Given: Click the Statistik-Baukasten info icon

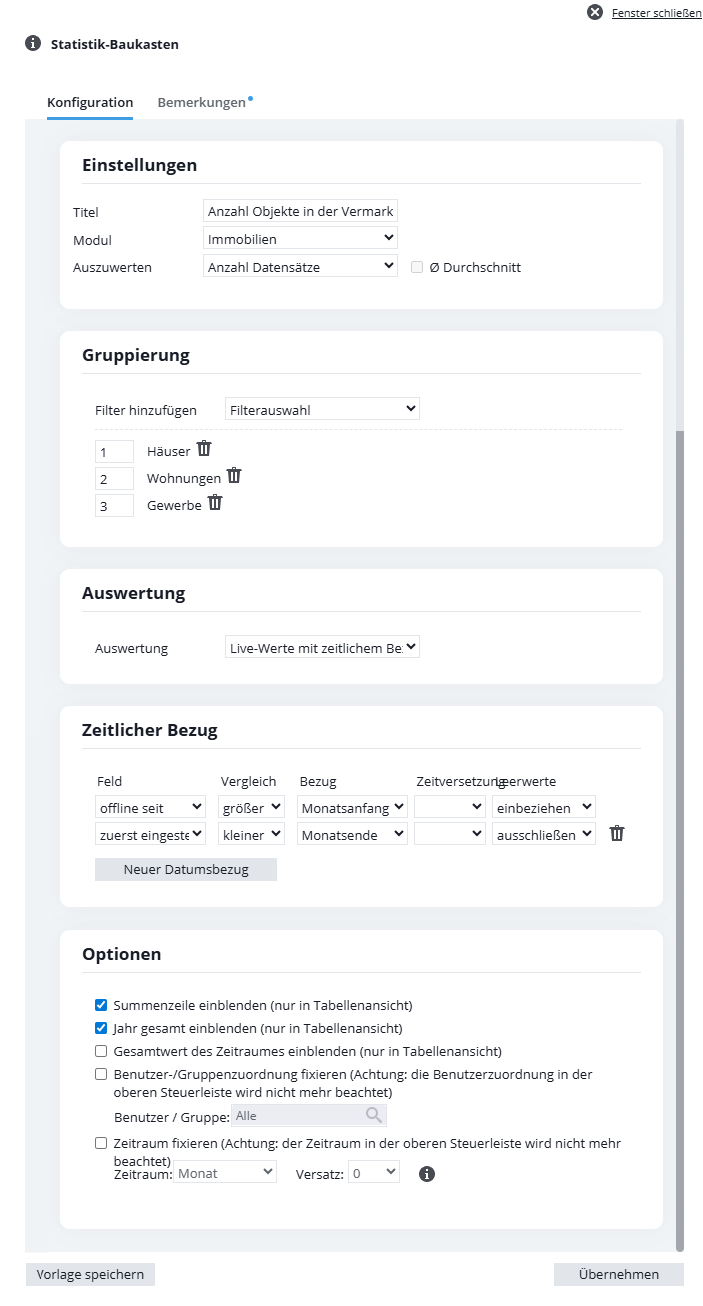Looking at the screenshot, I should point(33,43).
